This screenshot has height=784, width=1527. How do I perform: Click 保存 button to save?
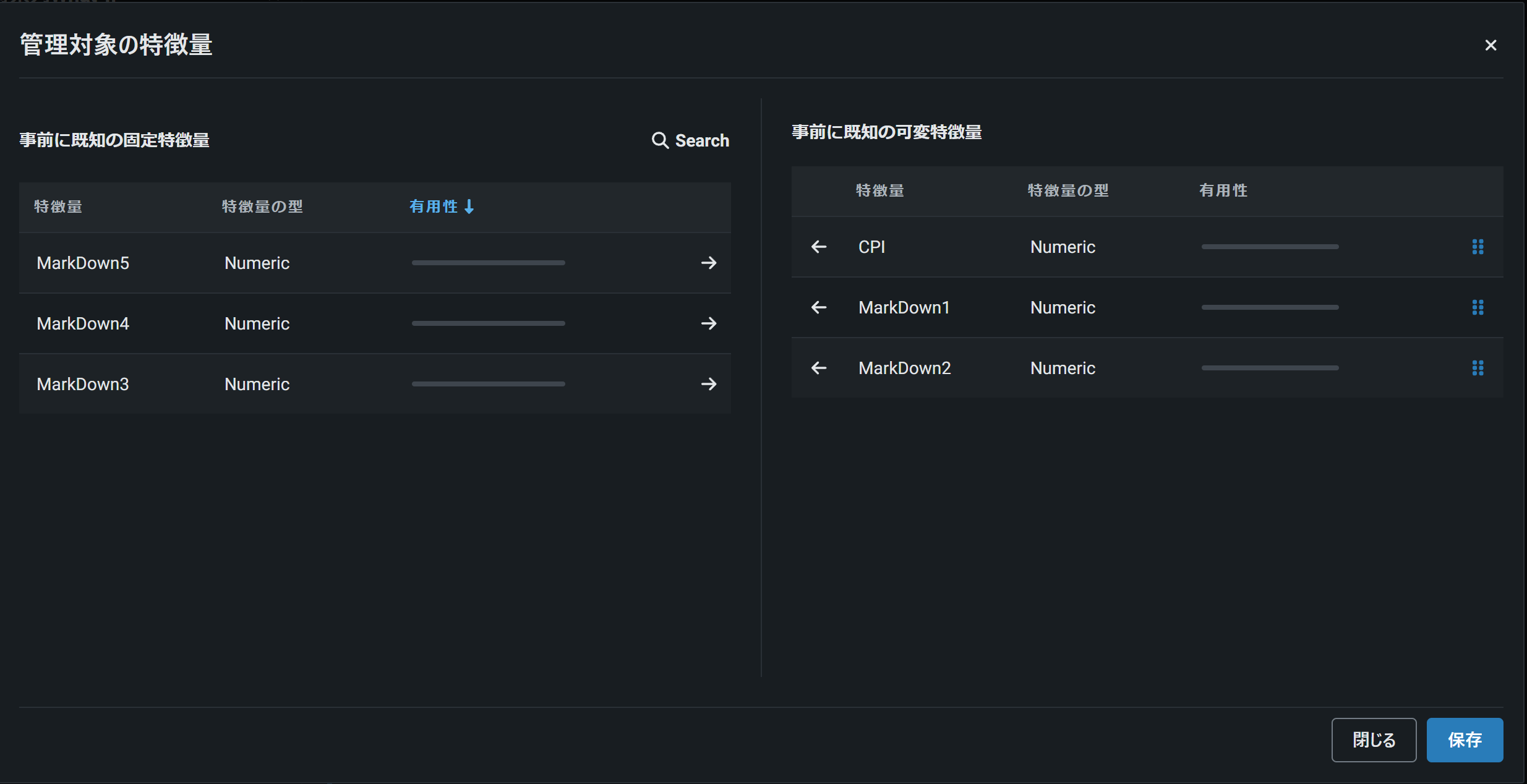point(1464,739)
